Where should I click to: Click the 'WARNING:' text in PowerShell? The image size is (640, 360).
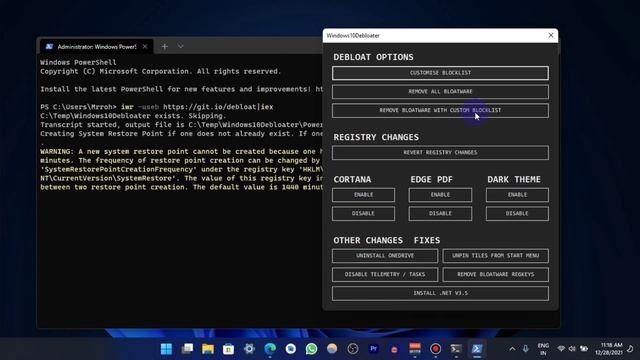coord(57,151)
